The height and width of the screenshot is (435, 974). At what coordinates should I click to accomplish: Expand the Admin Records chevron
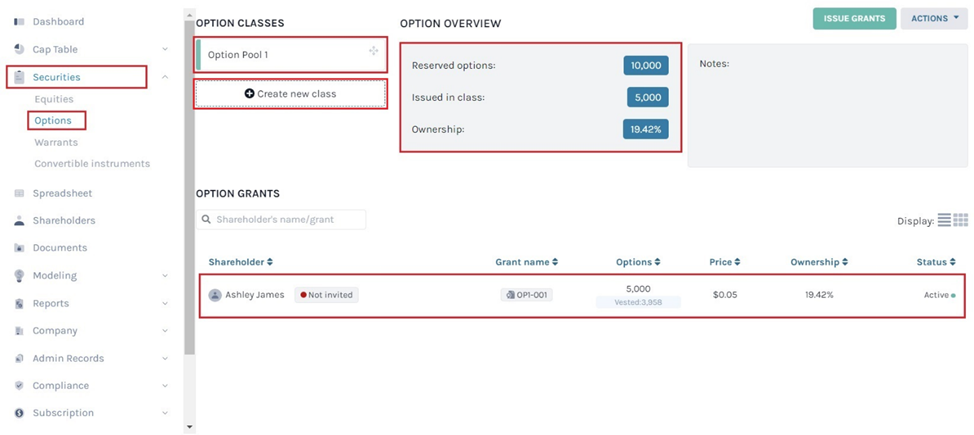click(x=165, y=359)
